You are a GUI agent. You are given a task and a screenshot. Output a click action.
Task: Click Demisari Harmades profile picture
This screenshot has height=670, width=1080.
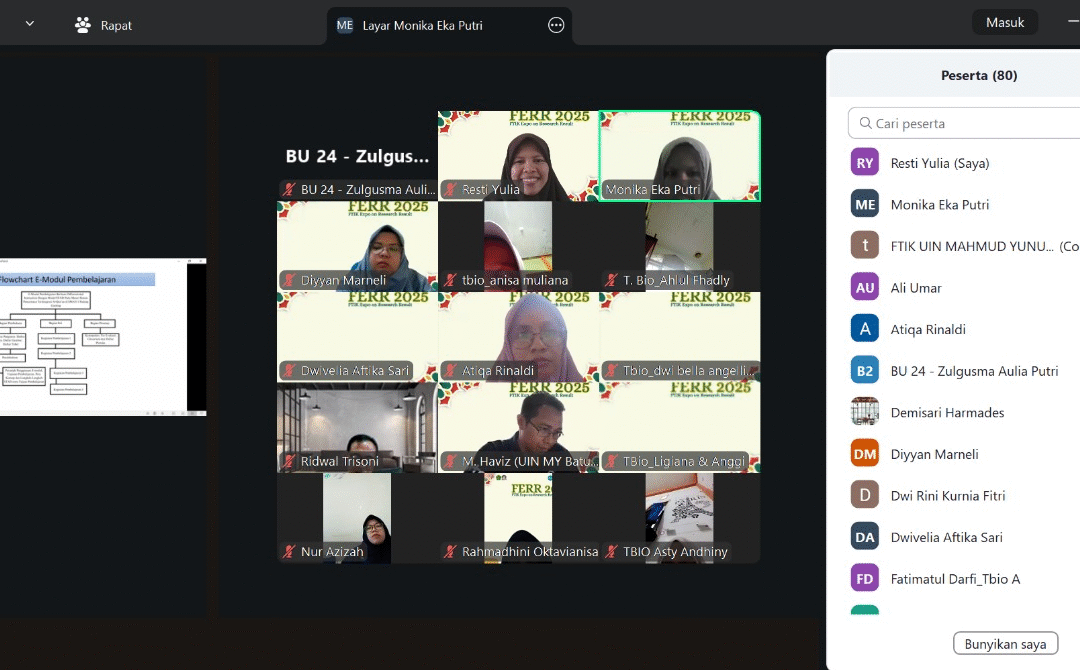tap(865, 412)
